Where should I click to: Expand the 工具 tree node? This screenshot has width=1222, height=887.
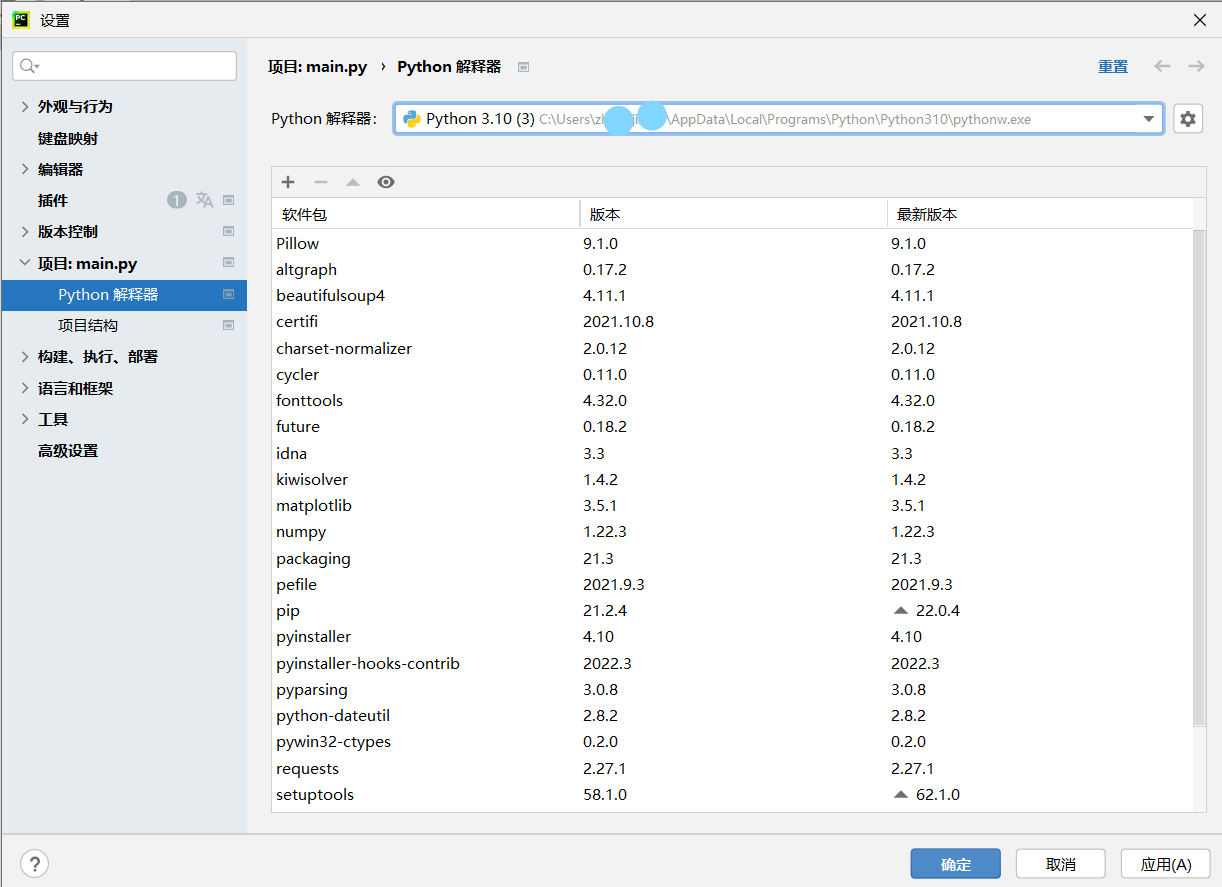click(25, 419)
